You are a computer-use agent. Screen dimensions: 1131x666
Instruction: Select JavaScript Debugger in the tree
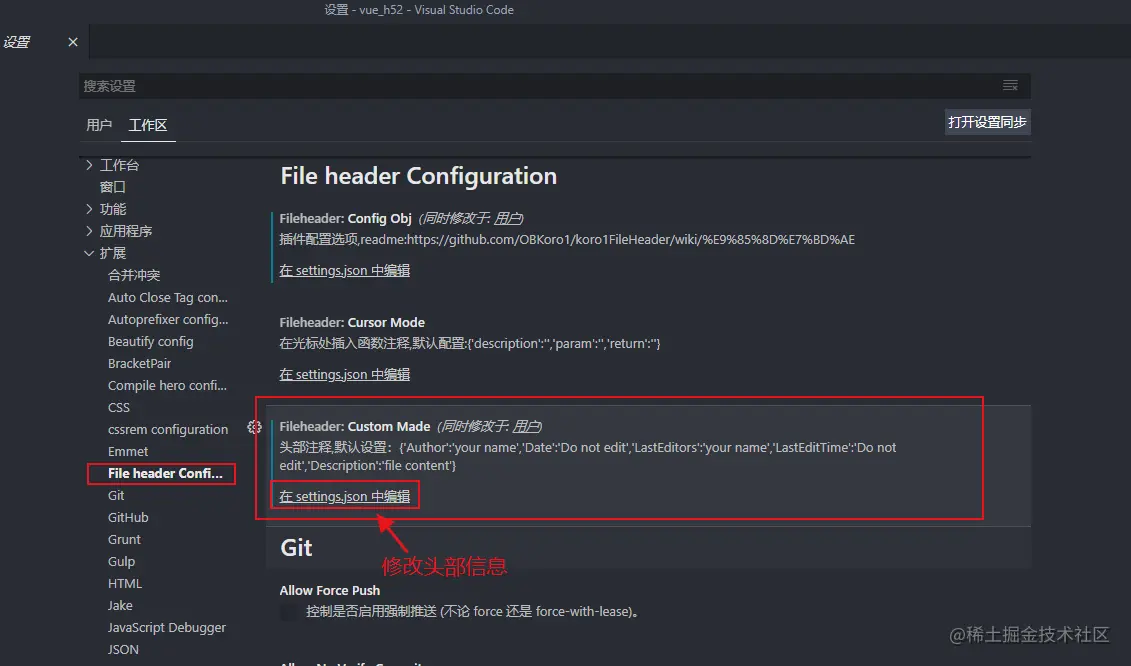167,628
